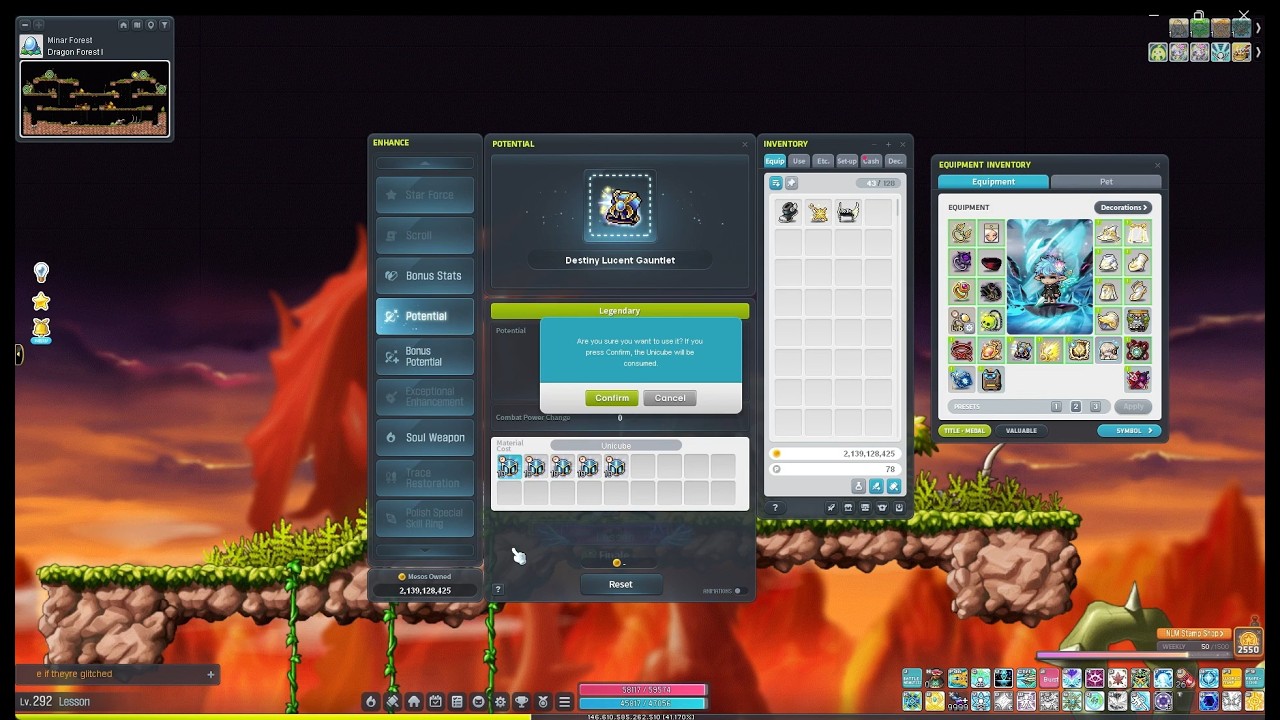Click the first Unicube in material cost

click(509, 467)
